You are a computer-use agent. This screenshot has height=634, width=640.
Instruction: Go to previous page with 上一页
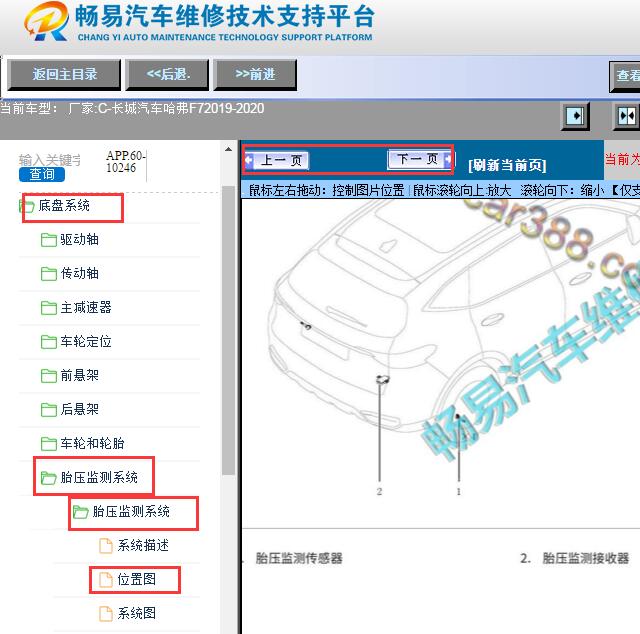(x=276, y=160)
